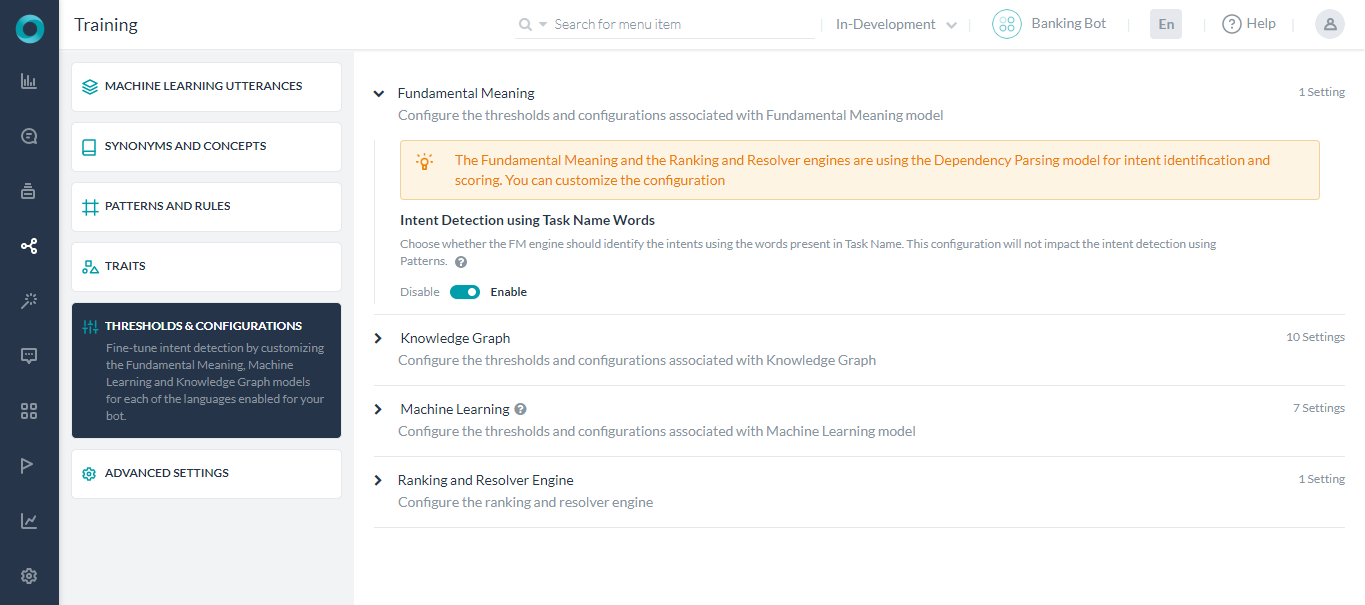1365x605 pixels.
Task: Click the Banking Bot circular icon
Action: 1007,24
